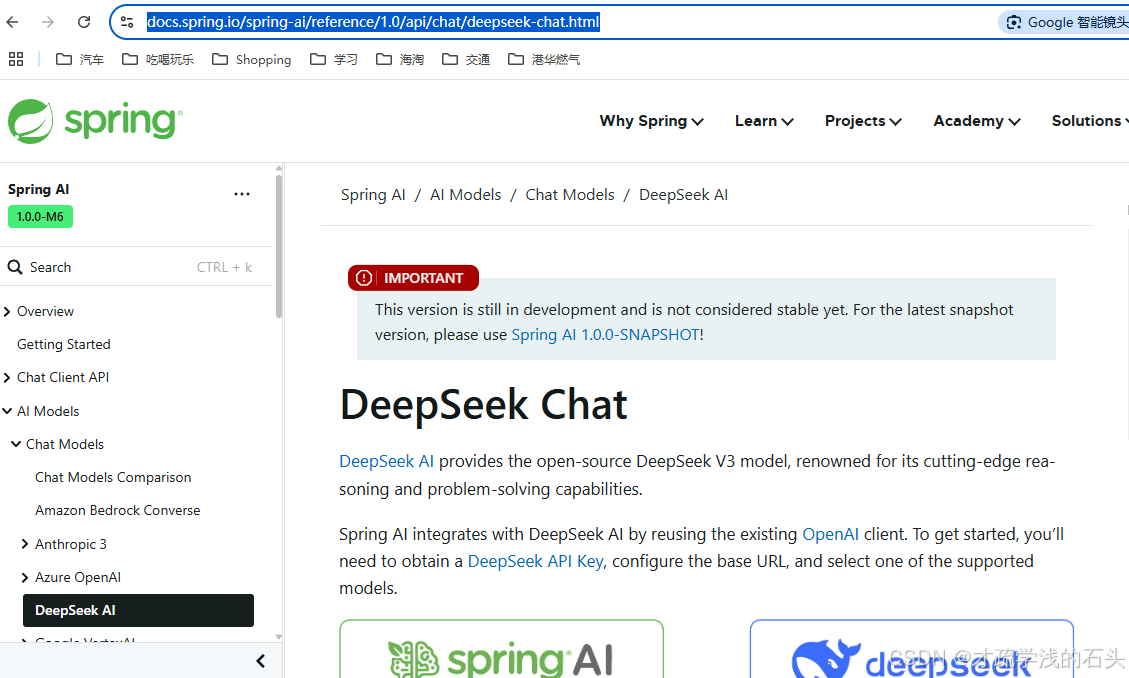
Task: Open the Solutions menu
Action: pyautogui.click(x=1089, y=121)
